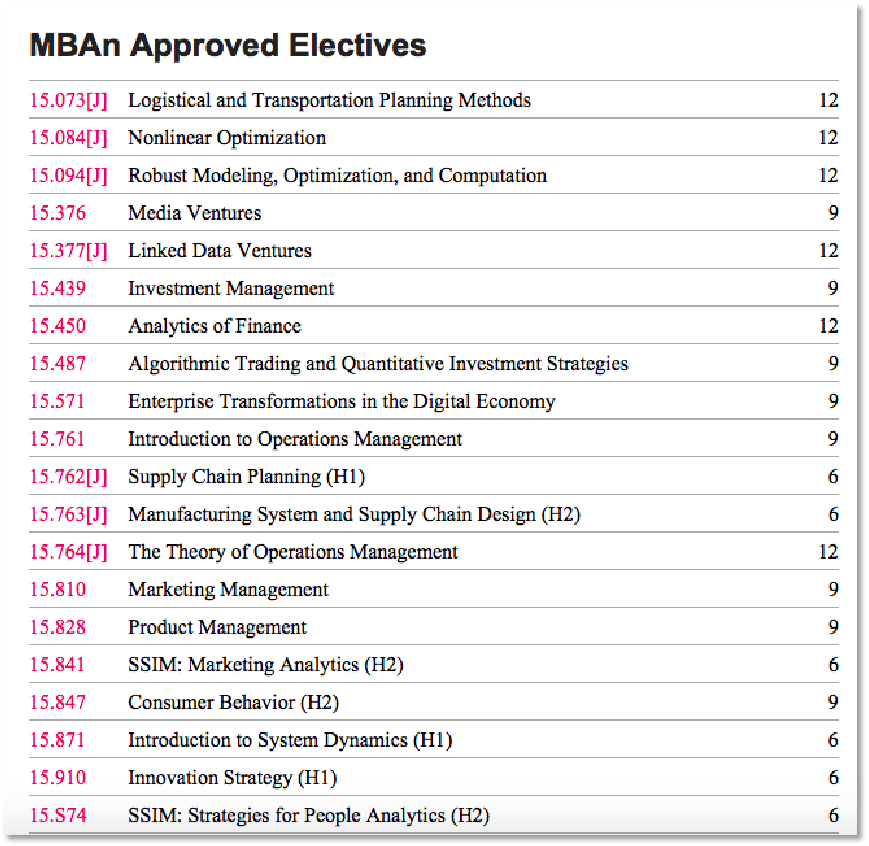
Task: Open the 15.376 Media Ventures link
Action: [x=58, y=213]
